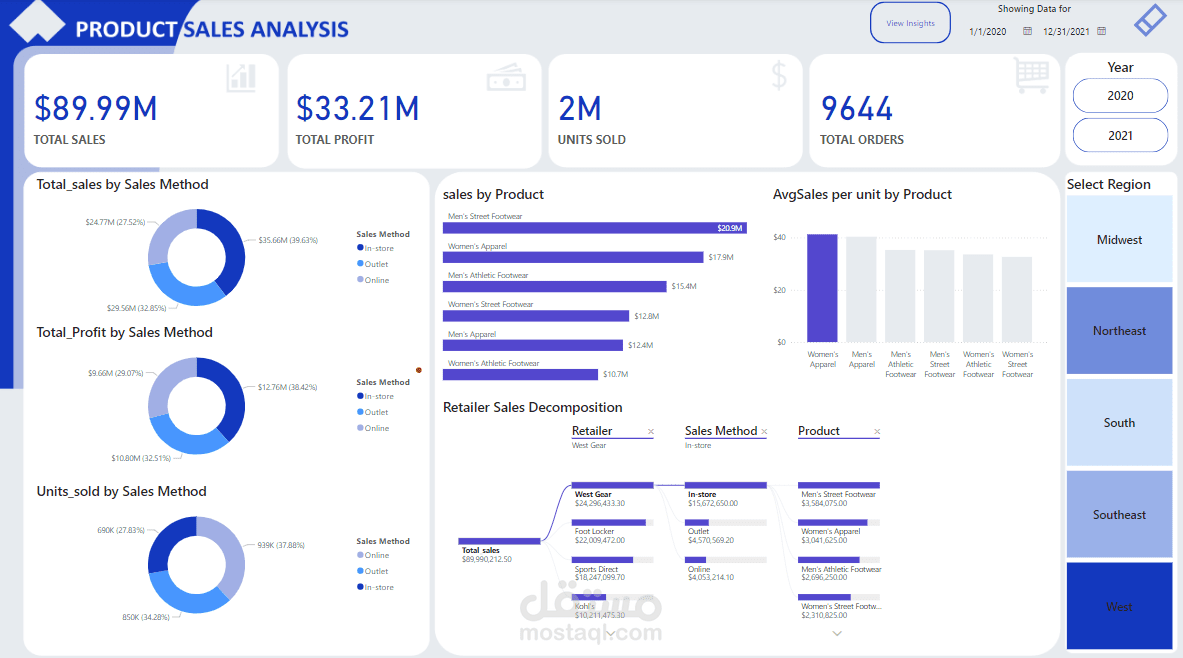Click the shopping cart icon on Total Orders card
This screenshot has width=1183, height=658.
(x=1032, y=77)
